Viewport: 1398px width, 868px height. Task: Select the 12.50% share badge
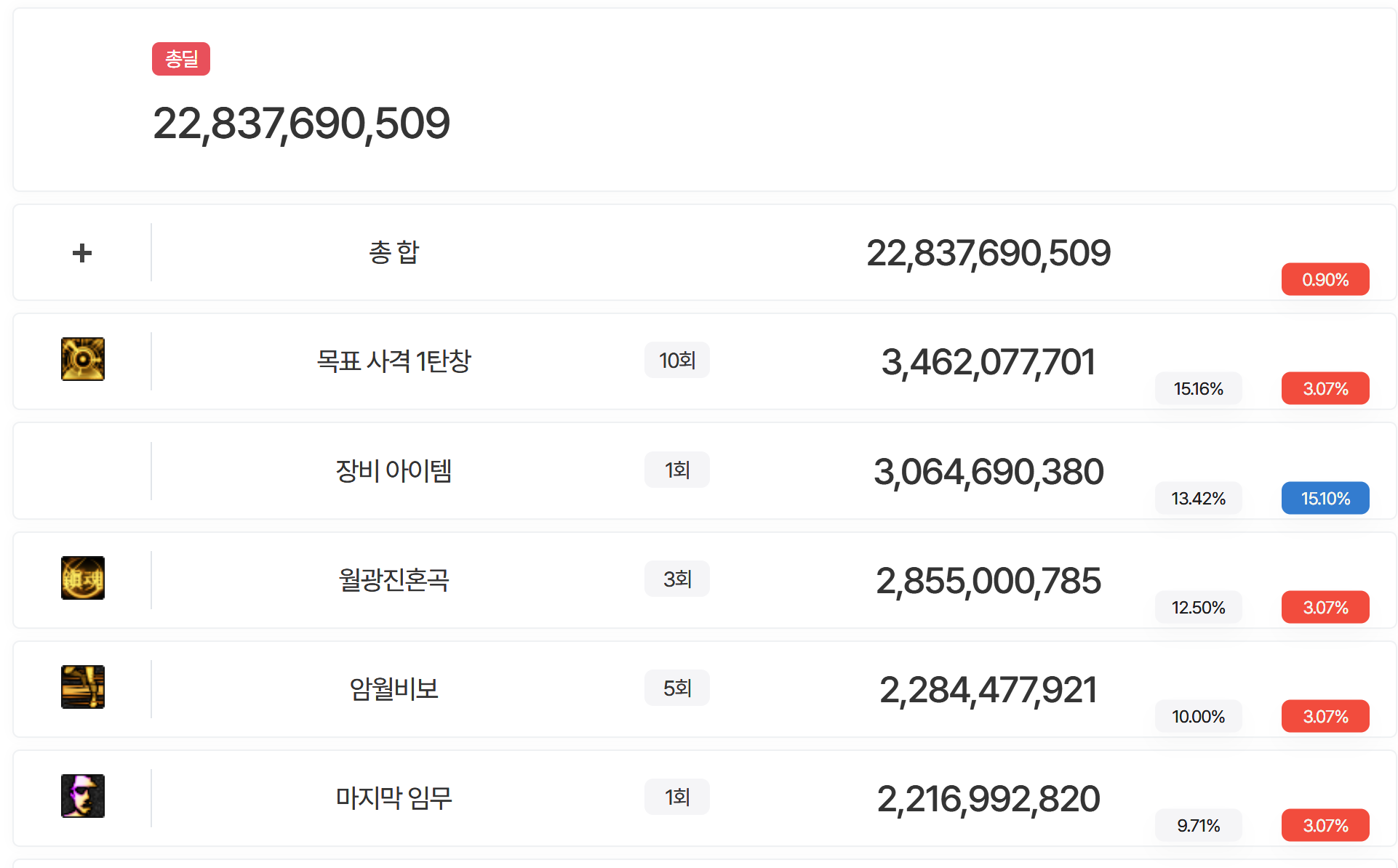point(1199,608)
